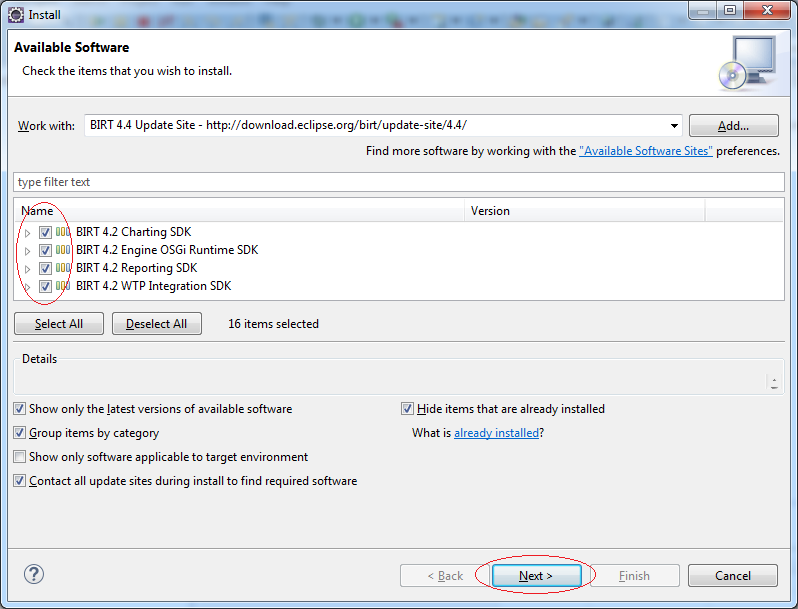Screen dimensions: 798x609
Task: Open the help question mark icon
Action: click(34, 574)
